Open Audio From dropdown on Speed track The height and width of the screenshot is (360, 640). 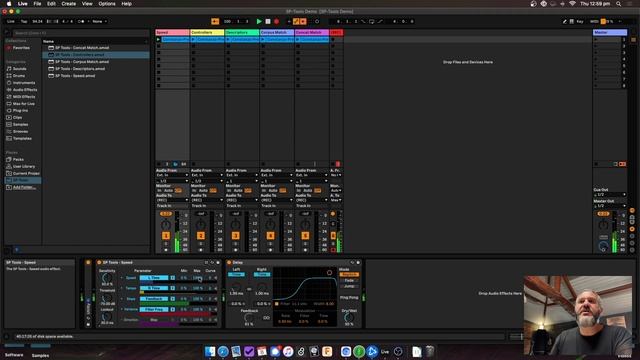tap(172, 175)
